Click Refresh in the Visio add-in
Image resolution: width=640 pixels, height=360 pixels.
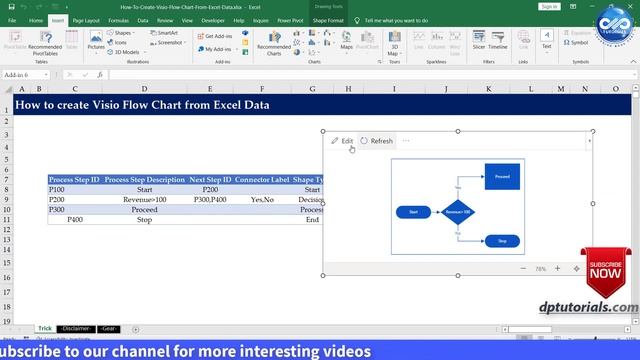pos(376,141)
